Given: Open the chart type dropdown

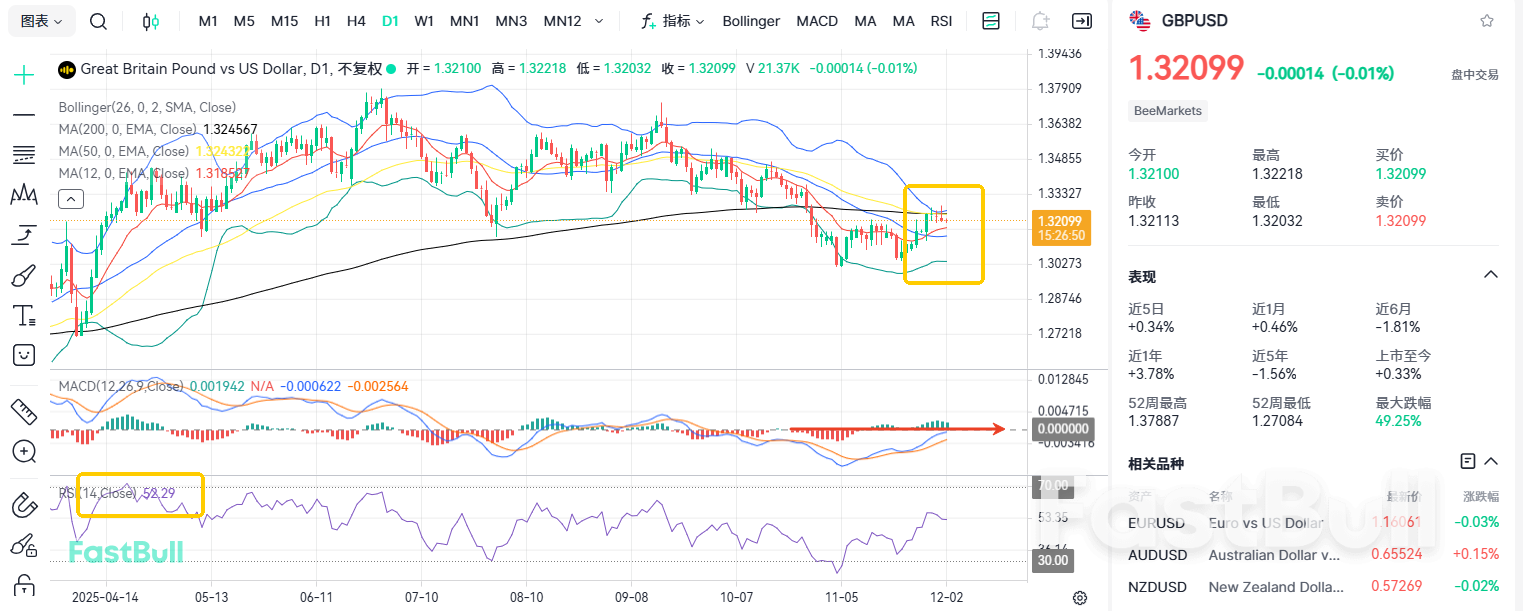Looking at the screenshot, I should point(40,20).
